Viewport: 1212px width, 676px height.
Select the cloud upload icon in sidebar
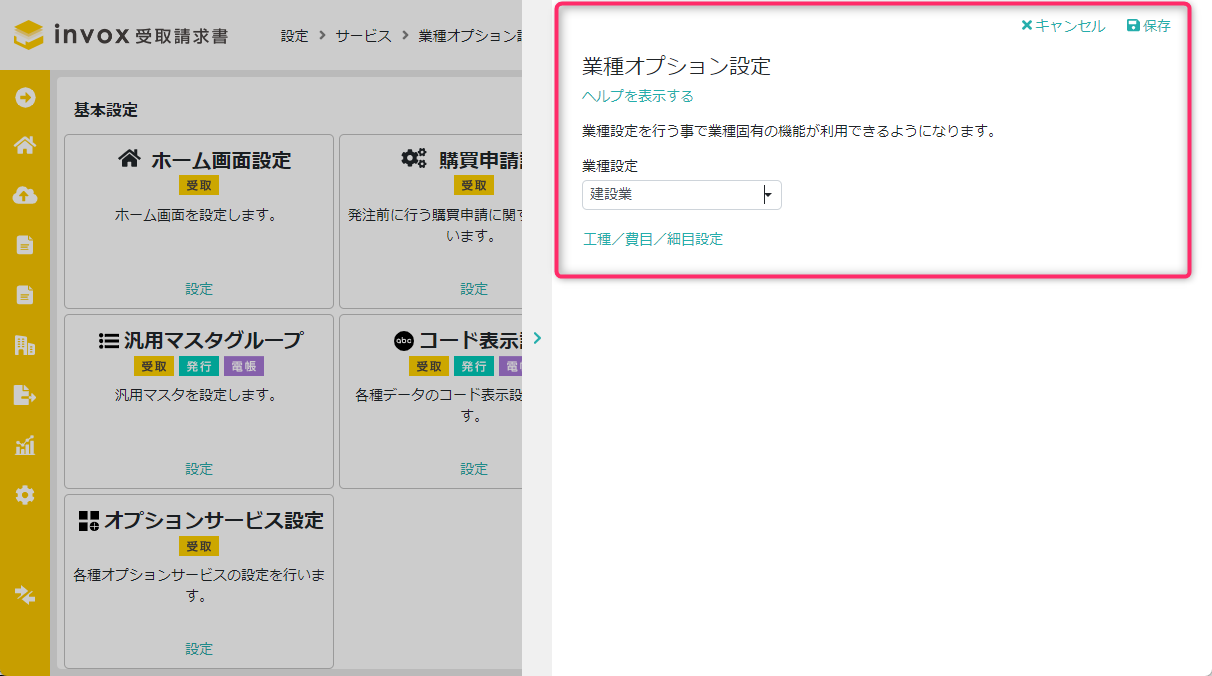click(25, 195)
